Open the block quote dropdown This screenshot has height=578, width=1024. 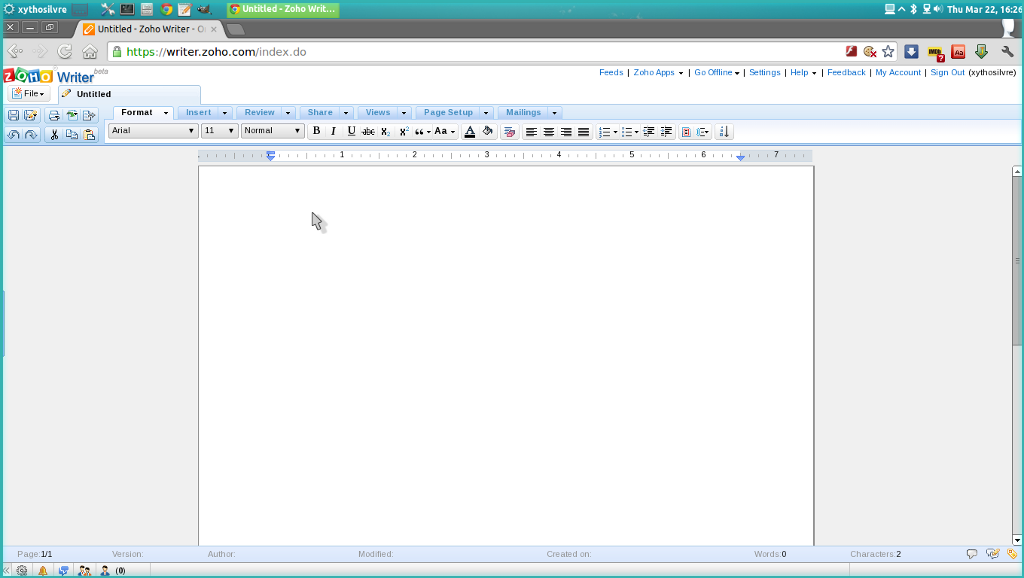coord(423,131)
